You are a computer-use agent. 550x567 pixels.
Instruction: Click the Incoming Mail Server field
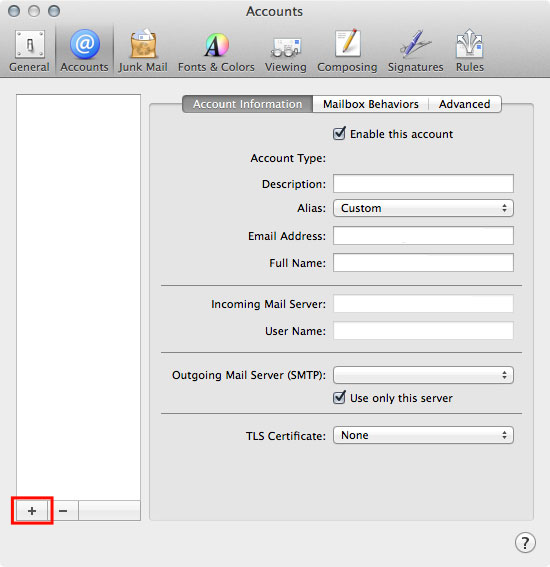tap(423, 304)
